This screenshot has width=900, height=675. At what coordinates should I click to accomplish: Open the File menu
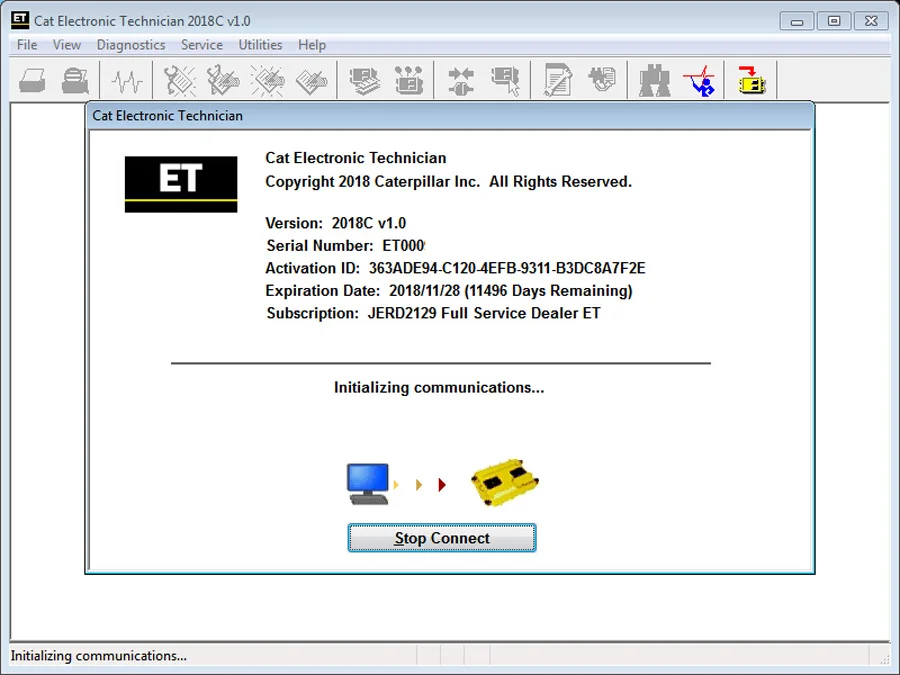(27, 45)
